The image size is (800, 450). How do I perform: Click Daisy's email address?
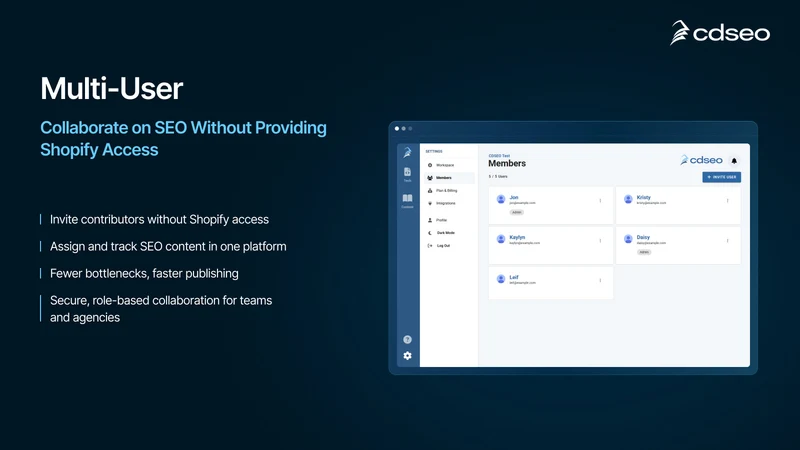[651, 243]
